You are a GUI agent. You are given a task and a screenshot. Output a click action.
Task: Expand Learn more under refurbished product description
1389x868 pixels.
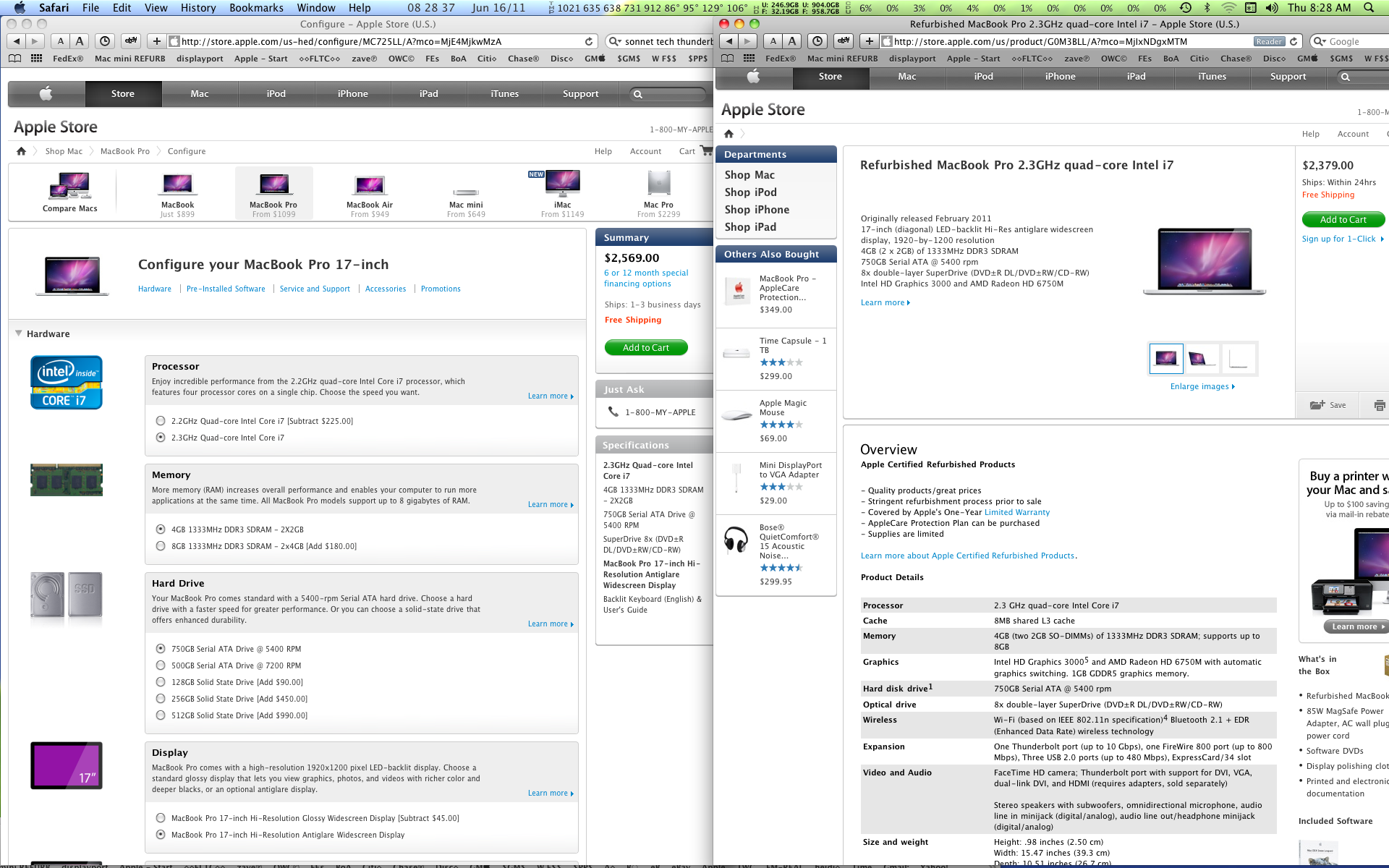pyautogui.click(x=885, y=303)
